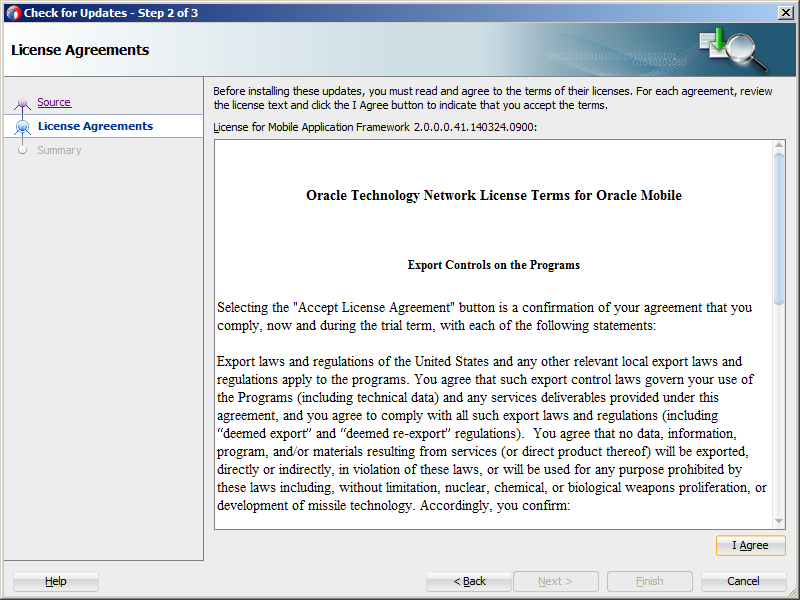Image resolution: width=800 pixels, height=600 pixels.
Task: Click the 'License for Mobile Application Framework' label
Action: tap(375, 127)
